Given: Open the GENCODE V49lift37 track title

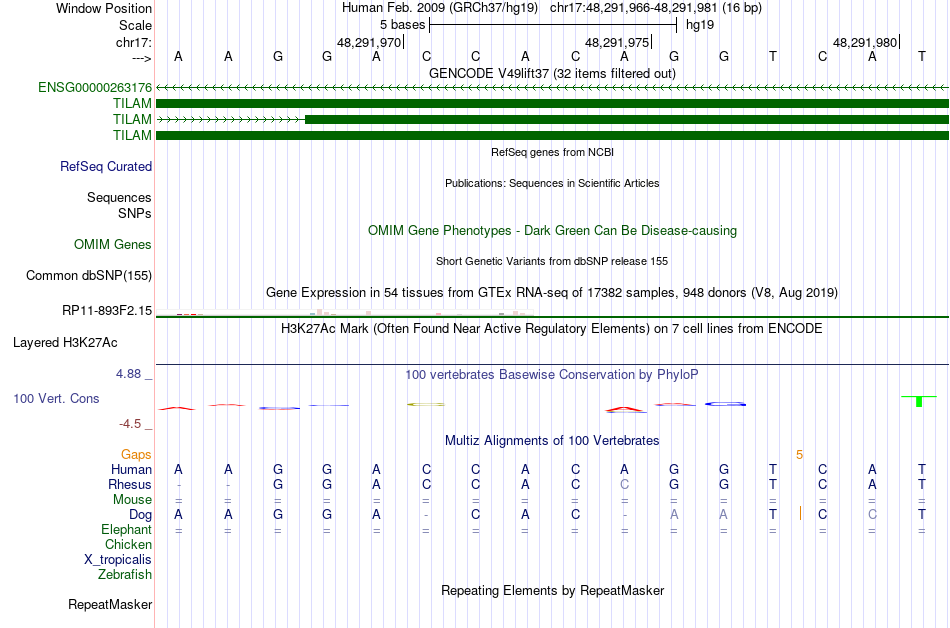Looking at the screenshot, I should (552, 73).
